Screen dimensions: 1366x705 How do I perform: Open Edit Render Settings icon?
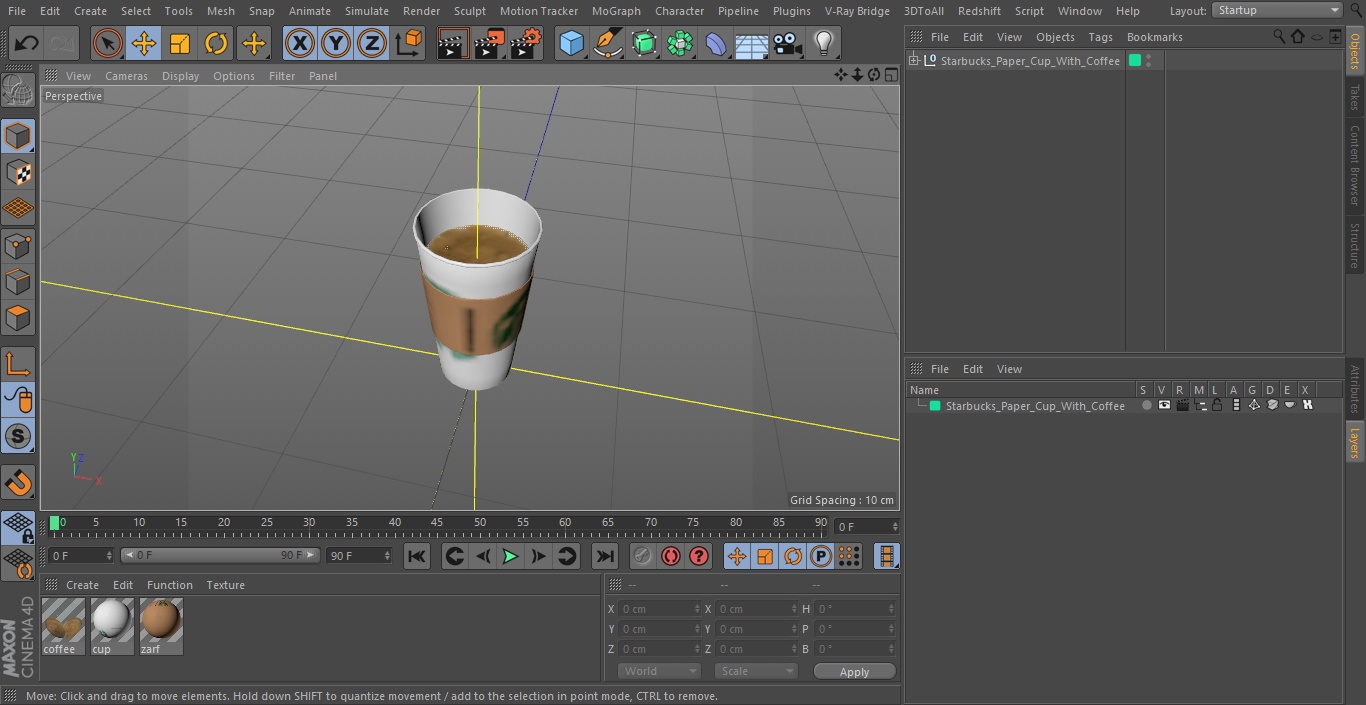526,43
